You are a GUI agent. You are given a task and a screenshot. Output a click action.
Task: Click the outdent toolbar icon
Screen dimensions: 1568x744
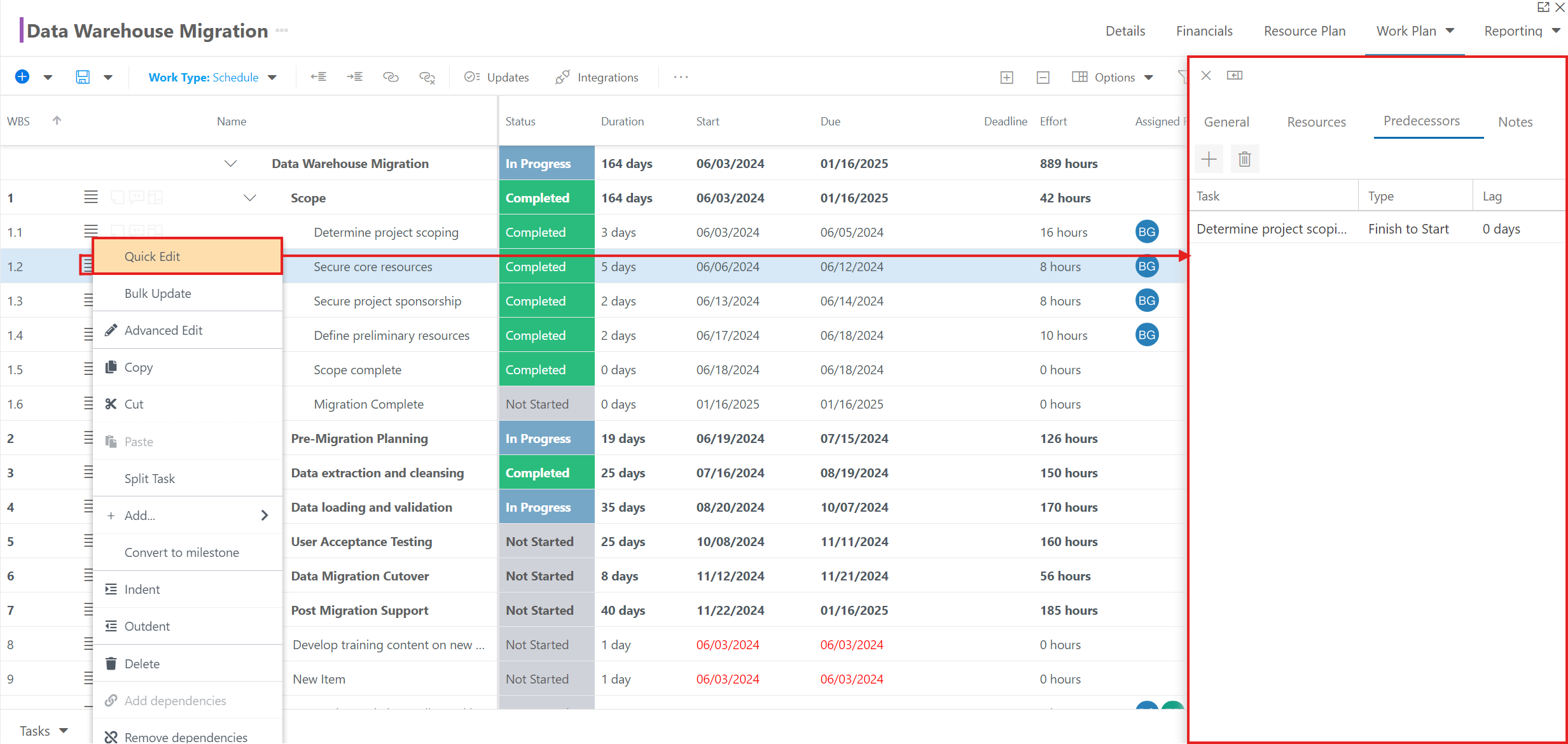coord(319,77)
